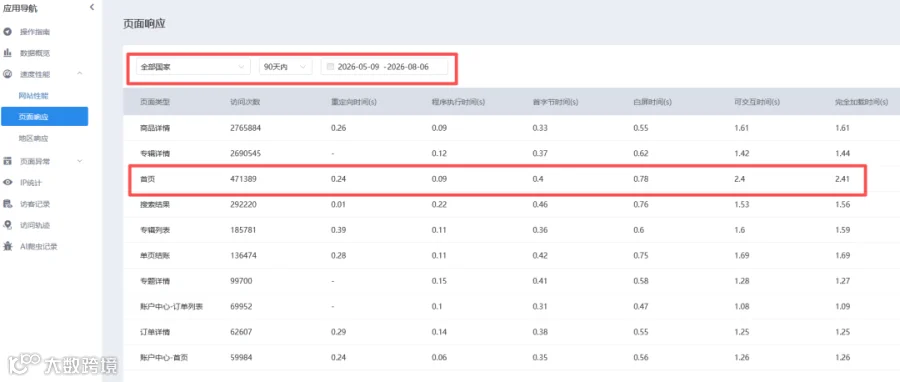Expand the 页面异常 menu chevron
This screenshot has height=382, width=900.
[x=80, y=161]
